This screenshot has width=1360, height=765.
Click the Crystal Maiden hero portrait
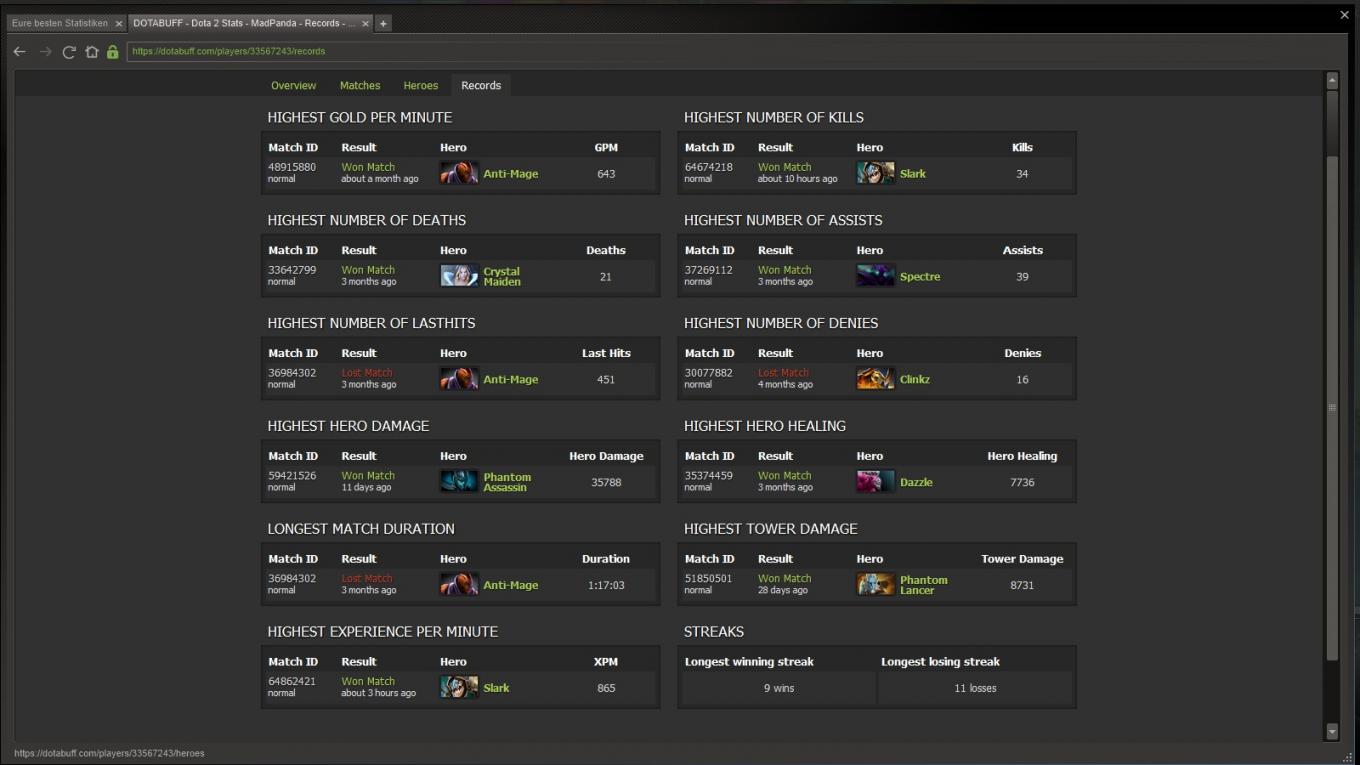click(459, 276)
